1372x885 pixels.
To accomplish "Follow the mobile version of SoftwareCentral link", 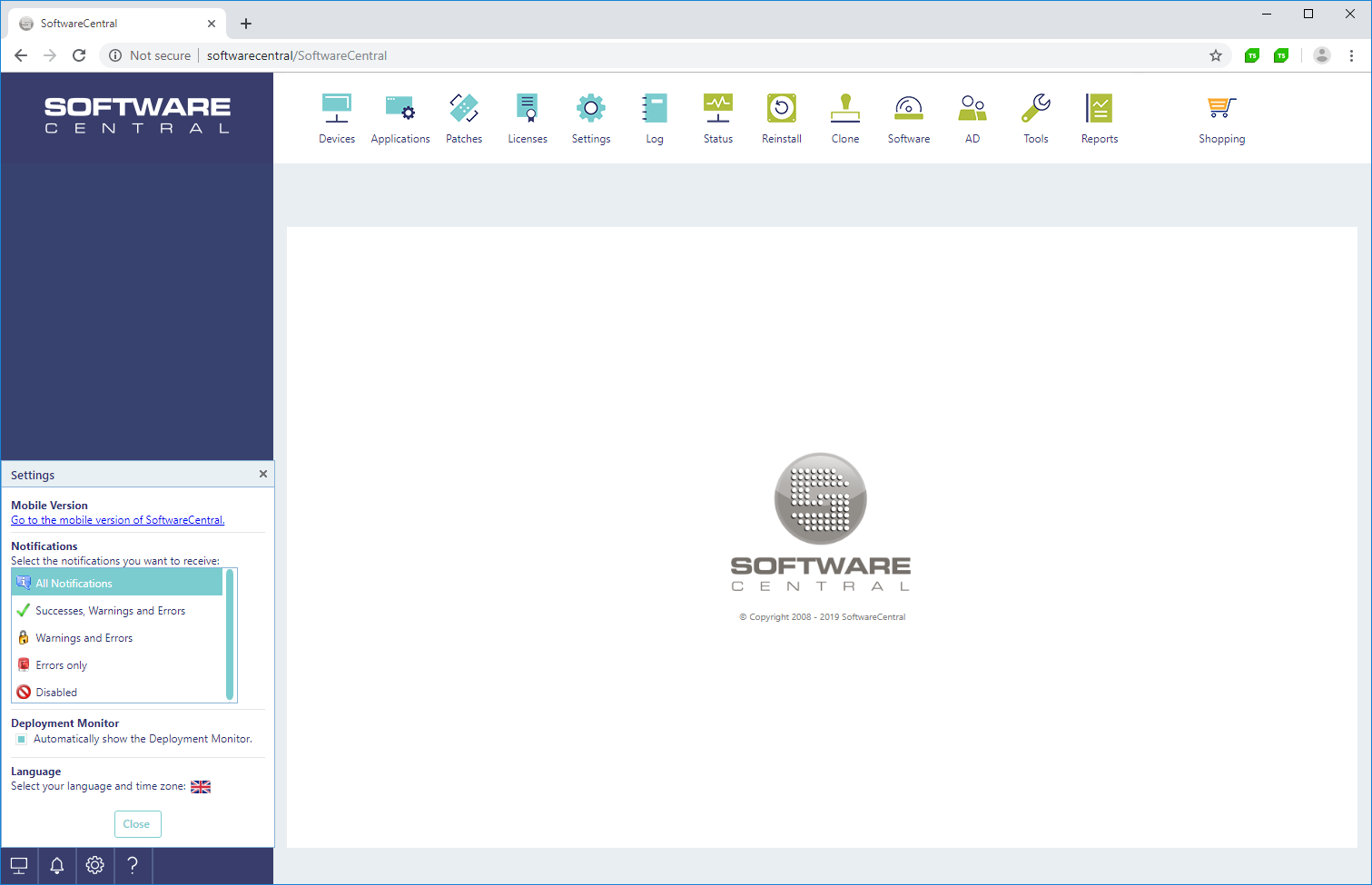I will (x=117, y=520).
